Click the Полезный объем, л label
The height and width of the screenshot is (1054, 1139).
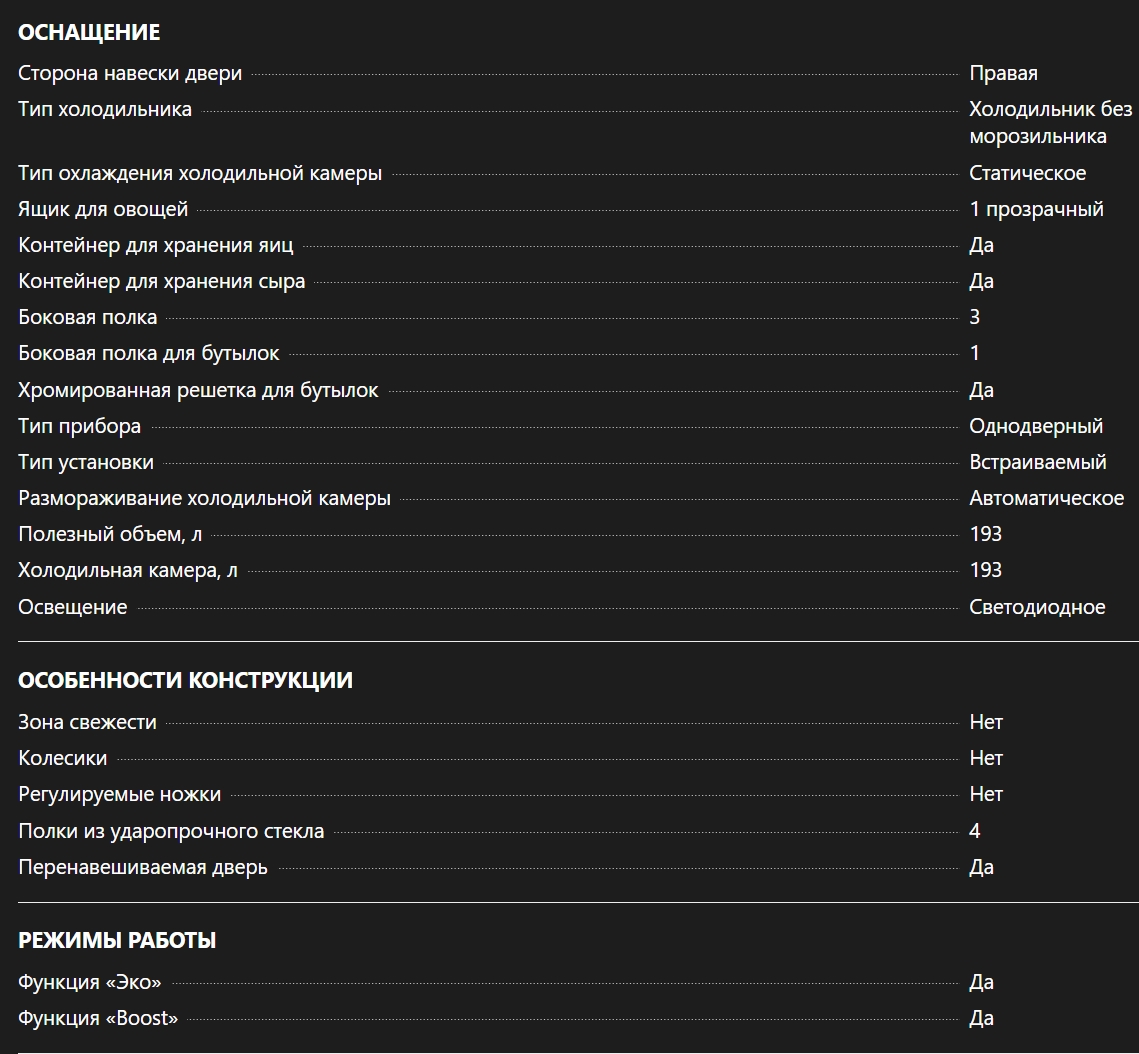coord(110,534)
